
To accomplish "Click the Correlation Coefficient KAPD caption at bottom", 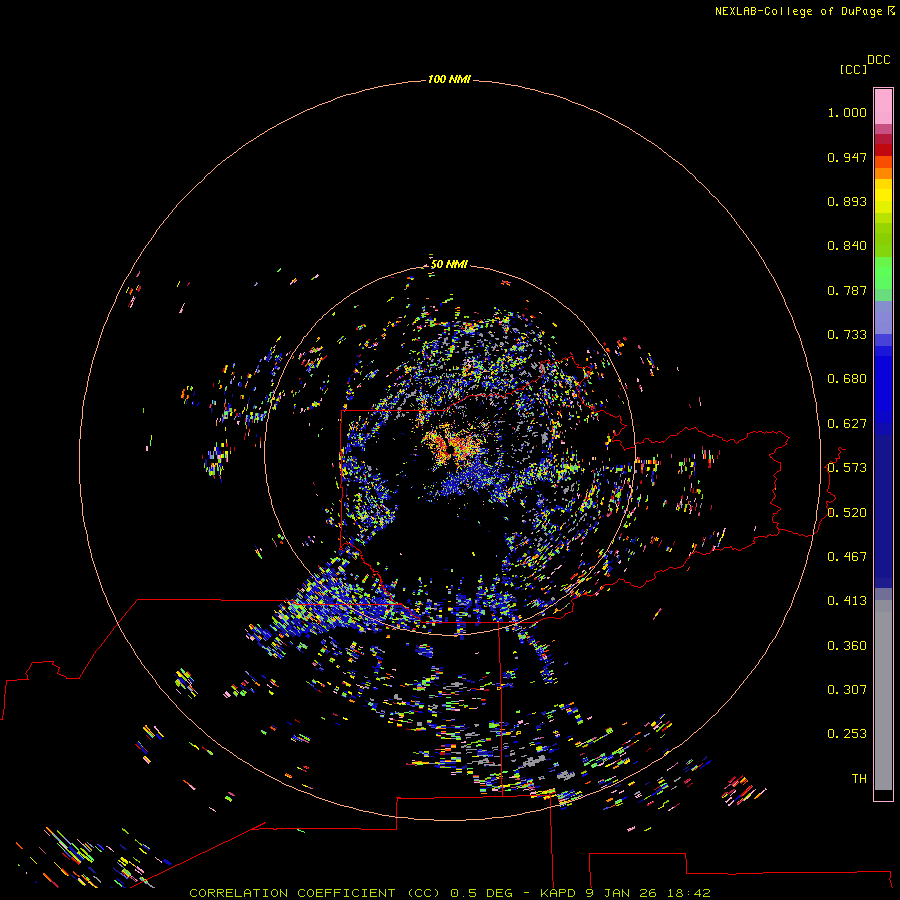I will [x=450, y=893].
